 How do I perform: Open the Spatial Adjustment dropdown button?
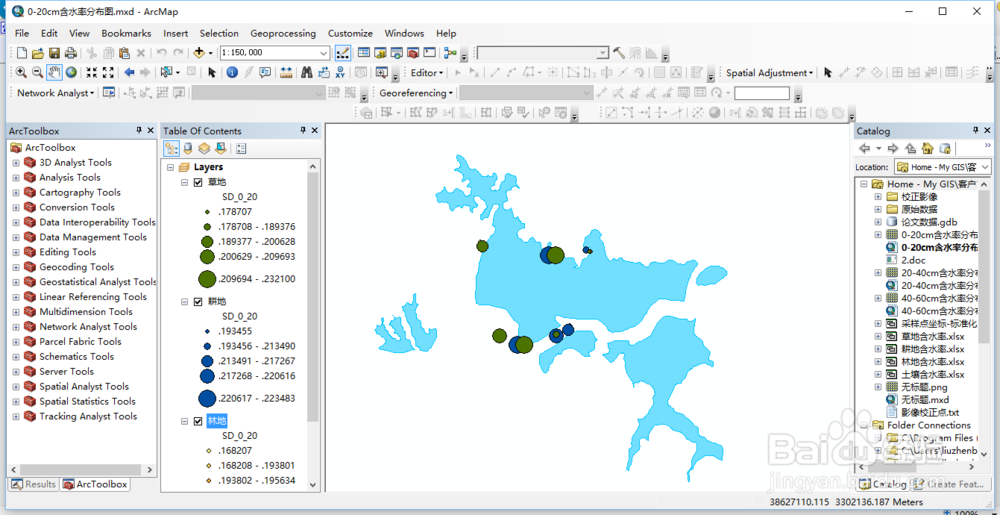(769, 73)
